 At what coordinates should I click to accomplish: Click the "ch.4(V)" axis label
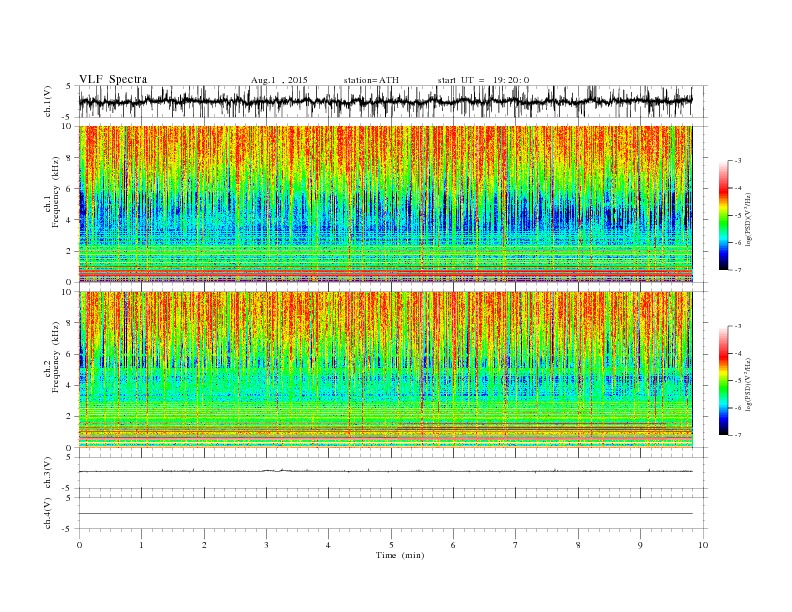(48, 513)
